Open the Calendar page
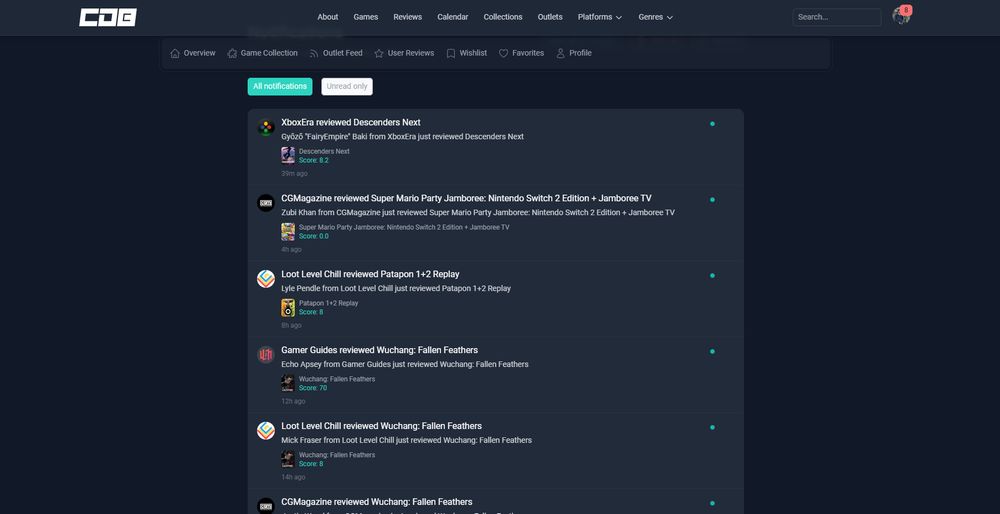Image resolution: width=1000 pixels, height=514 pixels. [453, 17]
